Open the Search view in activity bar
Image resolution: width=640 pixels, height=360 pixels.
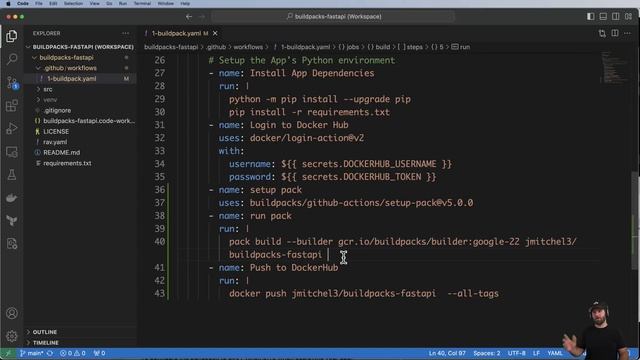click(x=12, y=59)
